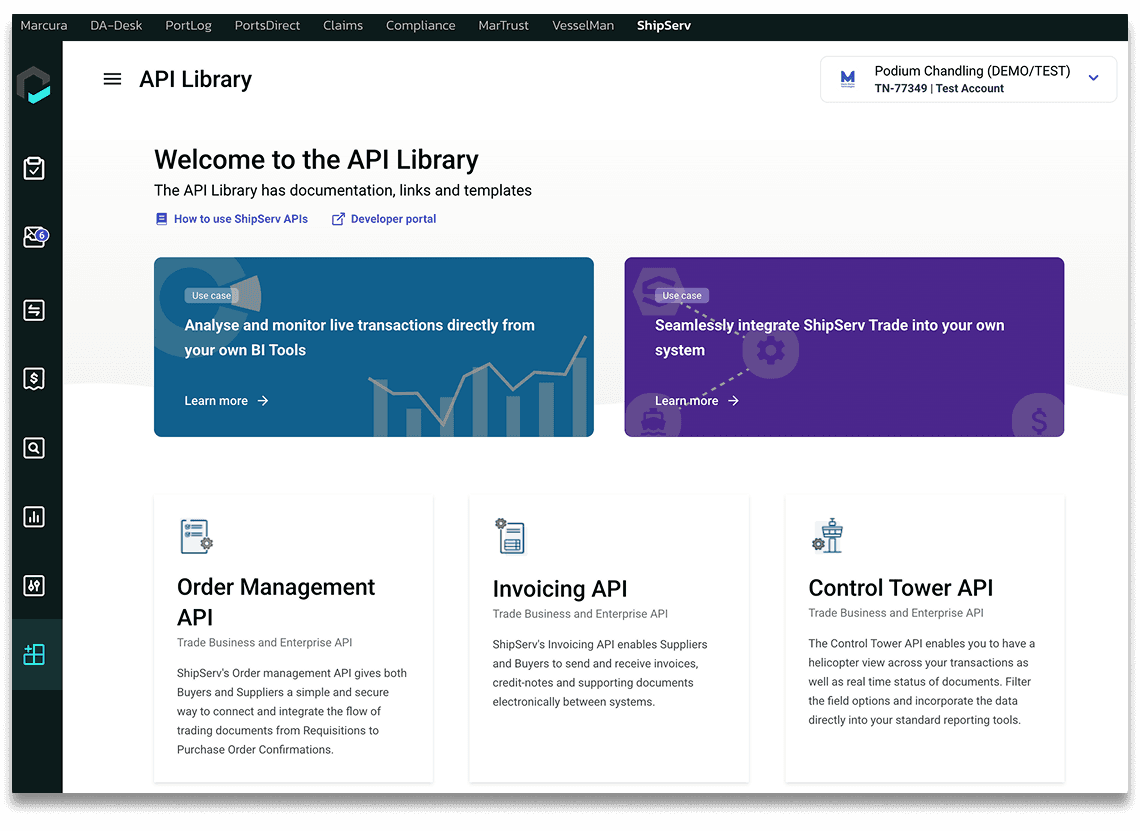The height and width of the screenshot is (831, 1140).
Task: Click arrow next to Learn more on purple card
Action: pyautogui.click(x=733, y=401)
